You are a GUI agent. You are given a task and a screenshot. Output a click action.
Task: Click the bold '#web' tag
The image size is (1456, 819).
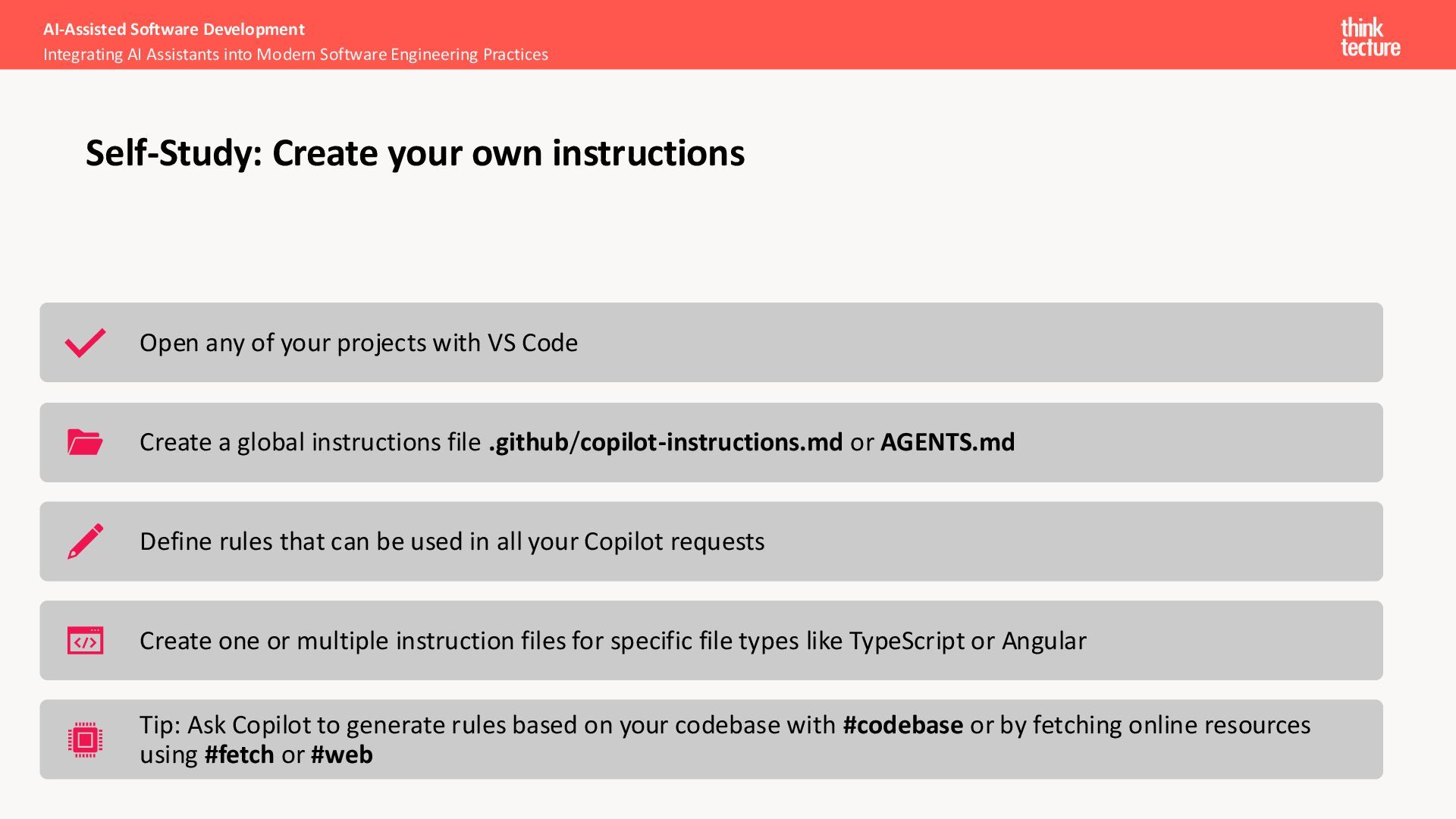tap(341, 755)
